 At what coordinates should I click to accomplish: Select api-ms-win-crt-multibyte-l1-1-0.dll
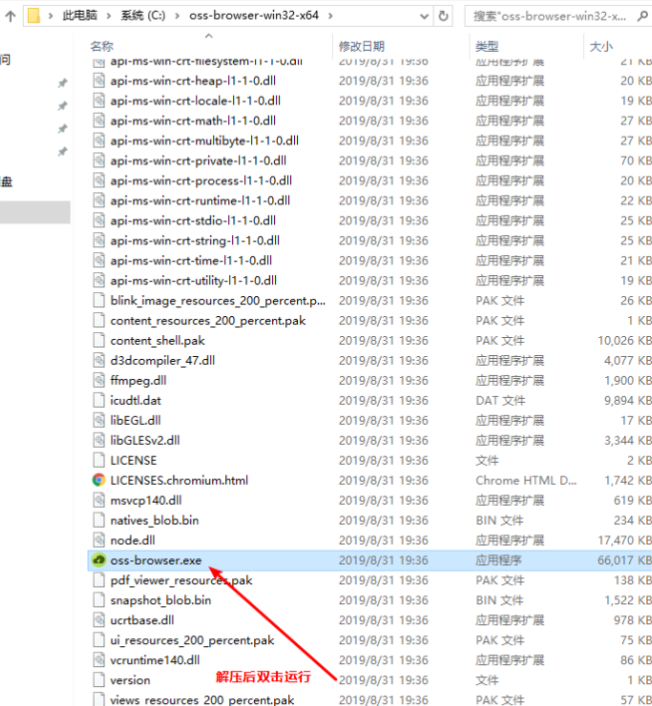tap(204, 141)
